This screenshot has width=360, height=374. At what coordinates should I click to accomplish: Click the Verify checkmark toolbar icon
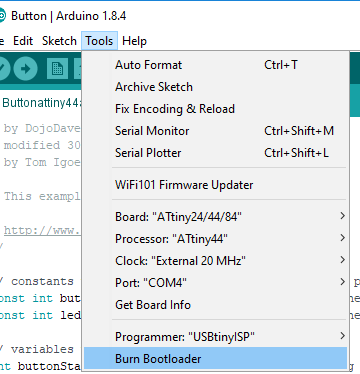[4, 69]
